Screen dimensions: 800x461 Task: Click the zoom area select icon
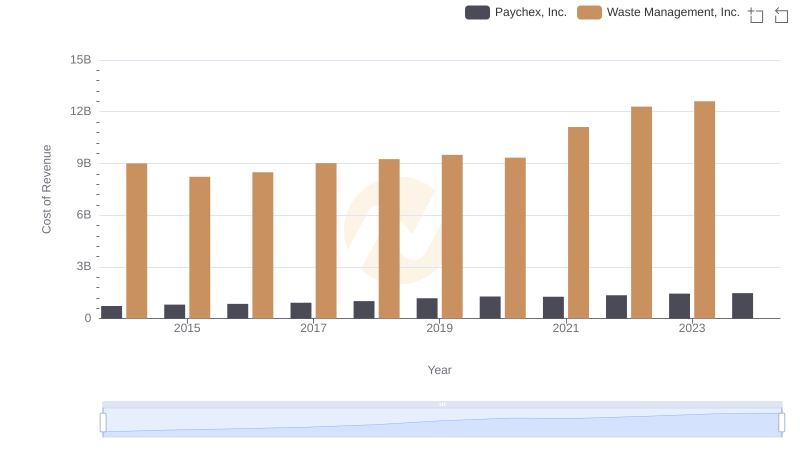(756, 15)
